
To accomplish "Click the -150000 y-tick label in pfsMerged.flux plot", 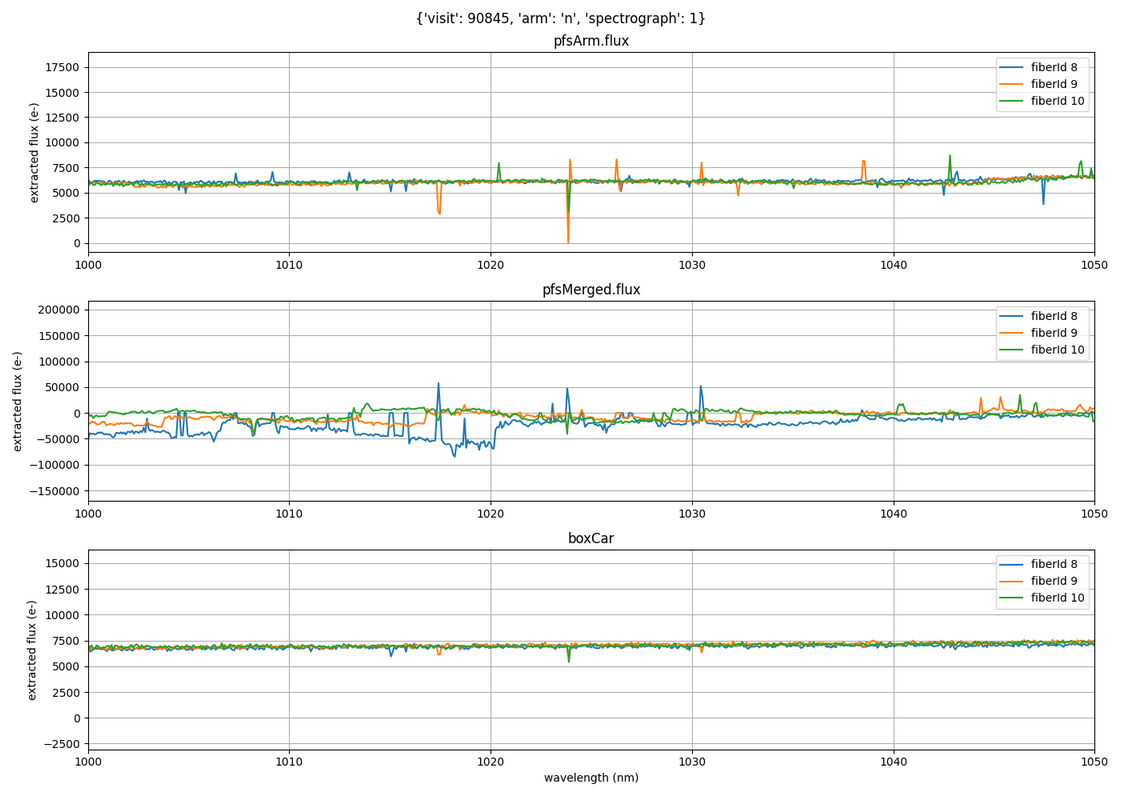I will (x=47, y=491).
